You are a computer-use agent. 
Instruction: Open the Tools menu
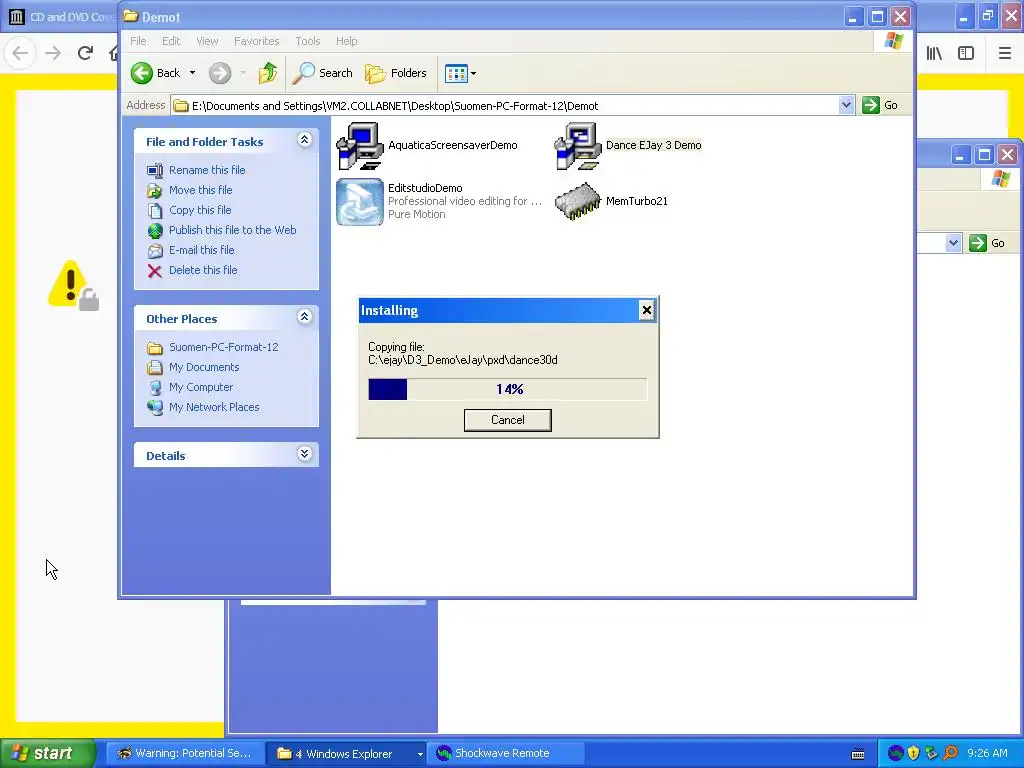pos(308,41)
